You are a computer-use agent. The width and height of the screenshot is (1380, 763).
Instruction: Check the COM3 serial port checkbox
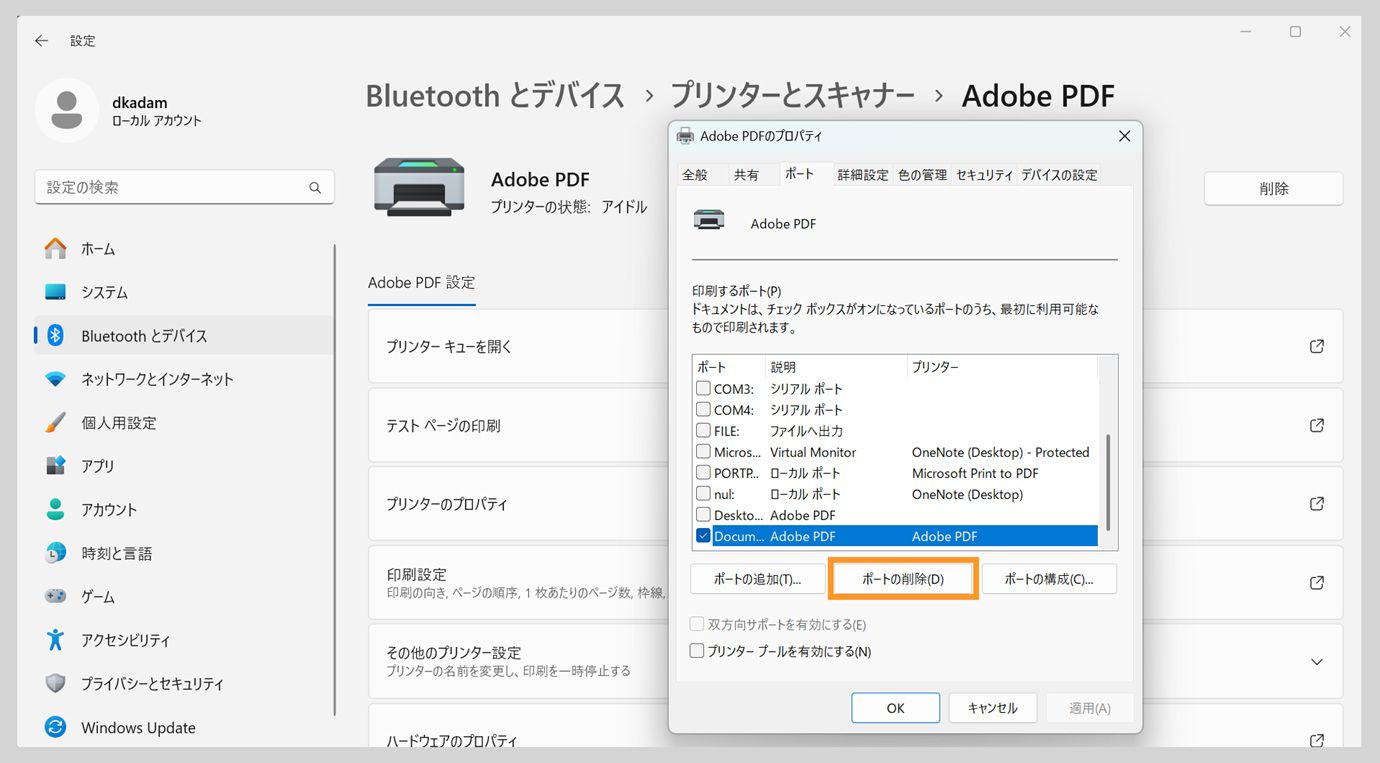click(703, 388)
